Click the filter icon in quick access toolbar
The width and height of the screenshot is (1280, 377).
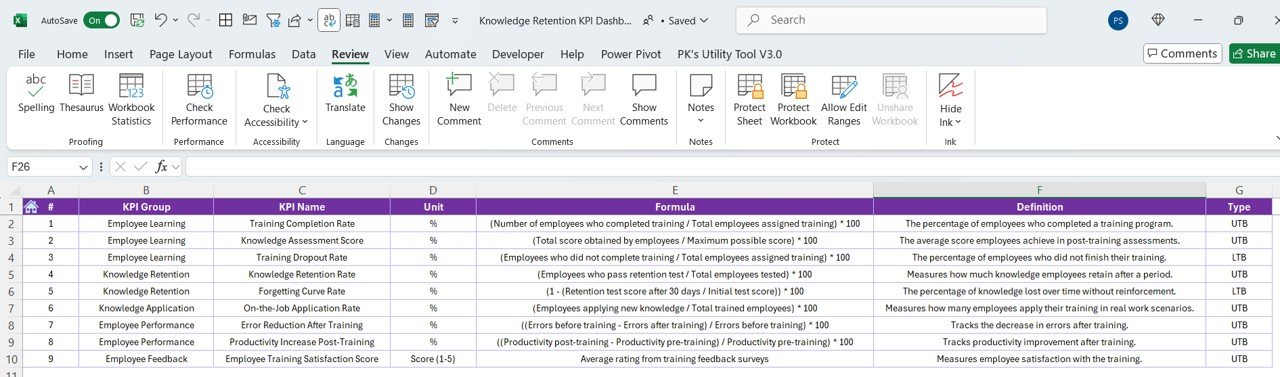point(274,20)
